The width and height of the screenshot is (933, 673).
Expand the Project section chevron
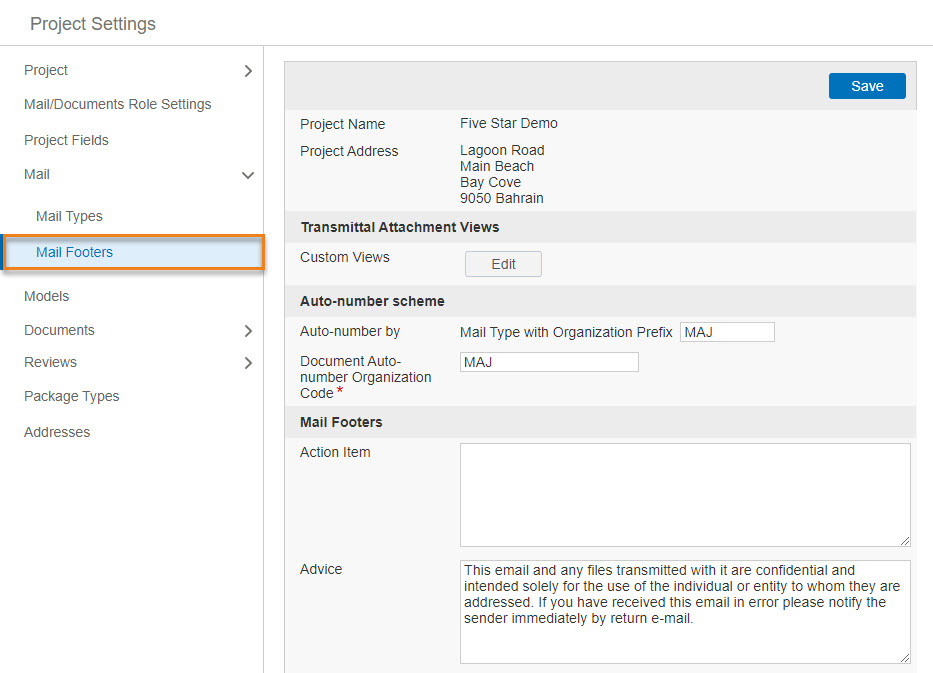pos(248,71)
